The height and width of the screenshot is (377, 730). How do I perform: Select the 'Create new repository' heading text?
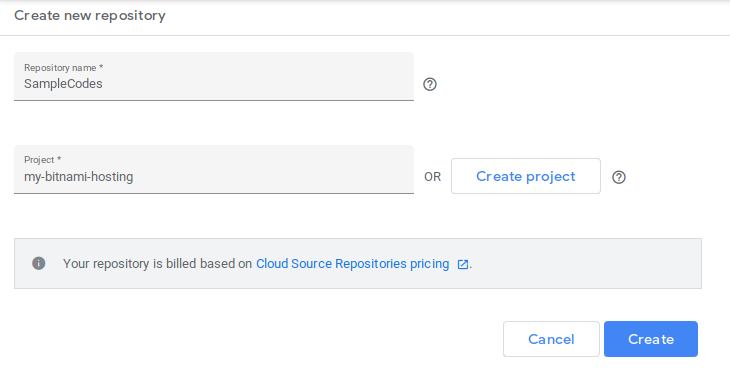tap(90, 15)
